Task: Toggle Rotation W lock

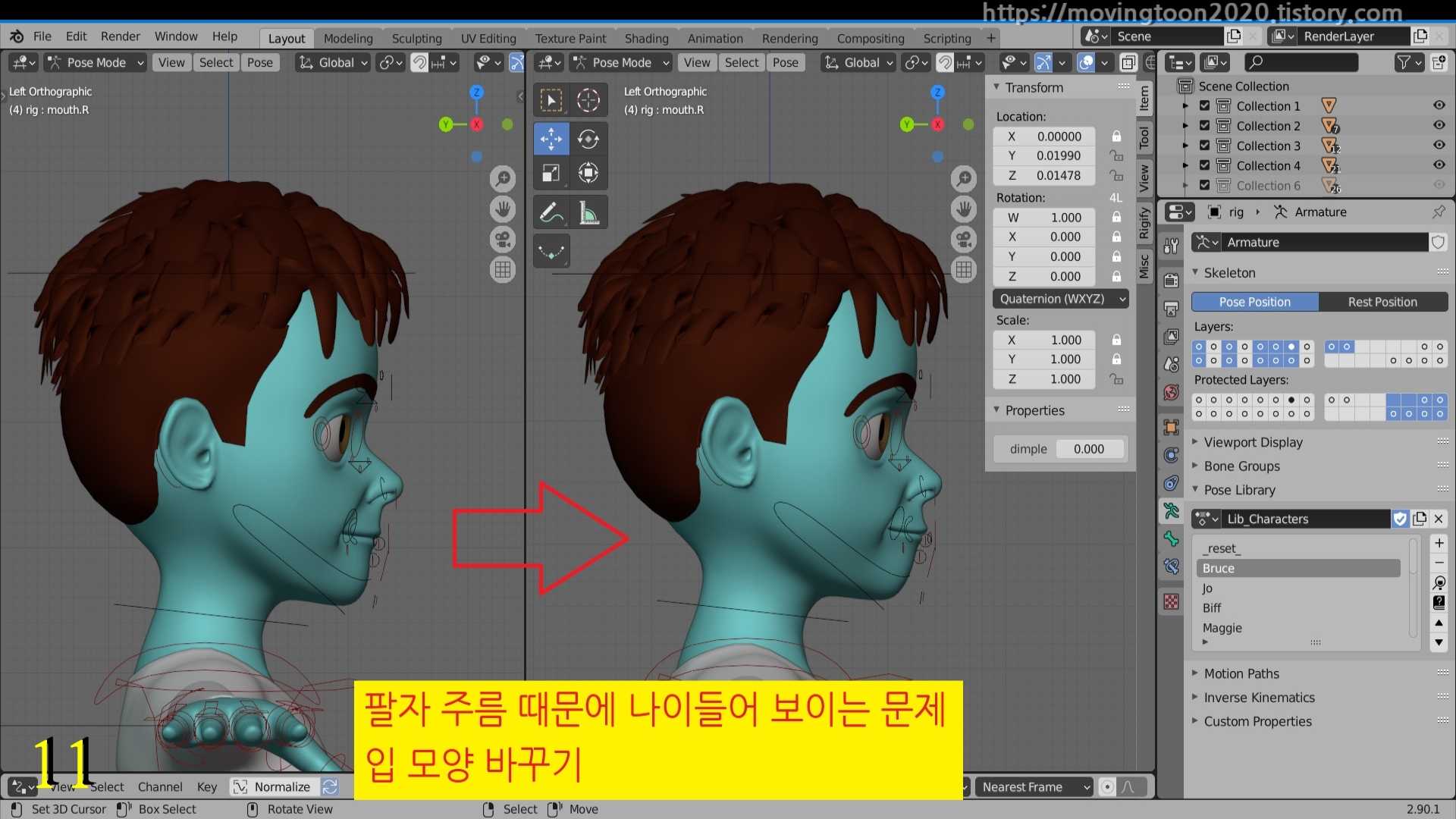Action: pyautogui.click(x=1116, y=218)
